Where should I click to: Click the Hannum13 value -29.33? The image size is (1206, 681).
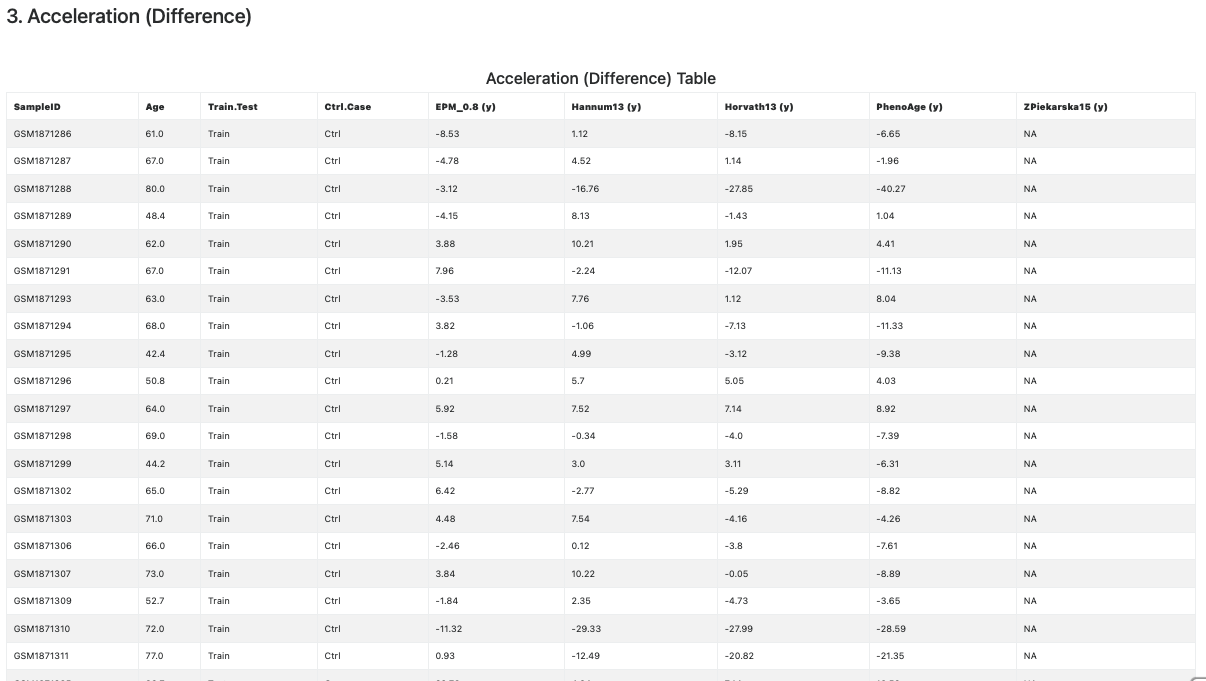(585, 629)
